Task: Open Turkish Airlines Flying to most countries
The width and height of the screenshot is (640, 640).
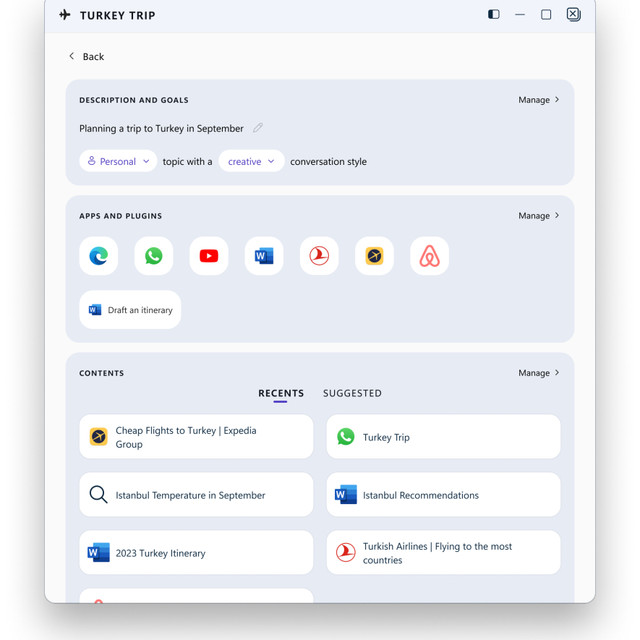Action: [443, 553]
